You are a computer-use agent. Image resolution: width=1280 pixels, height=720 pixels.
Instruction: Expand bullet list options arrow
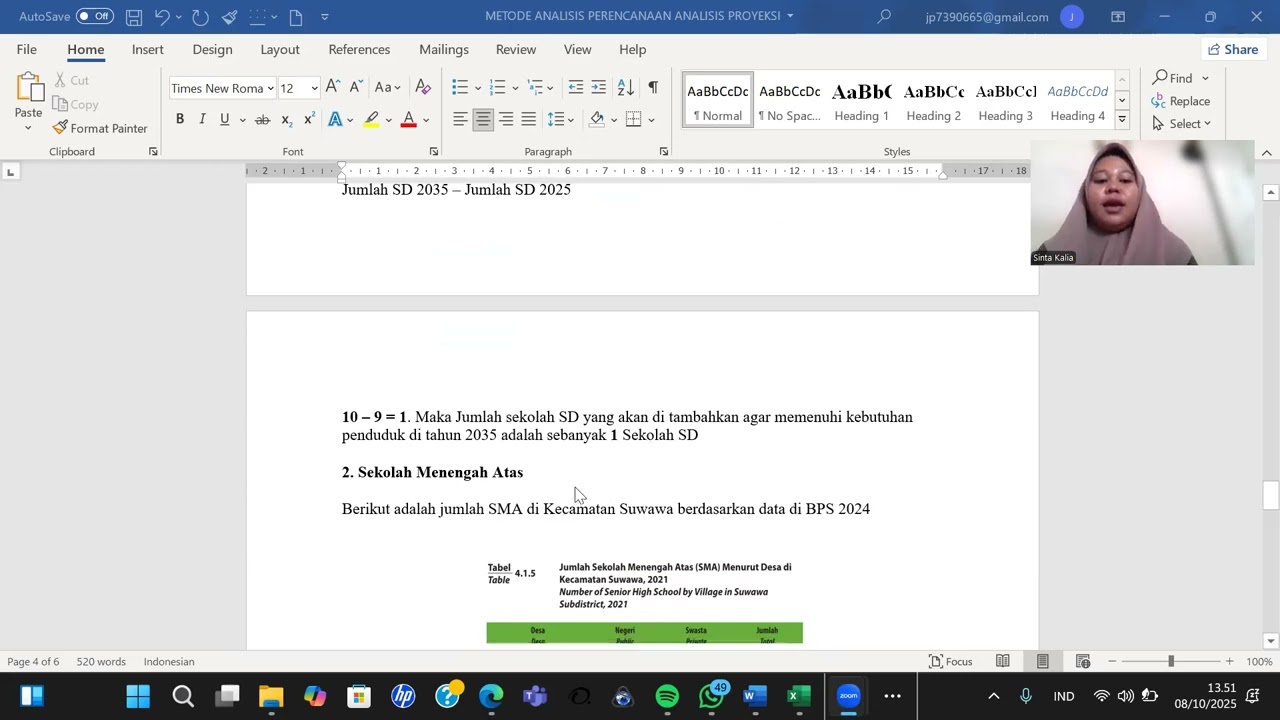coord(478,89)
